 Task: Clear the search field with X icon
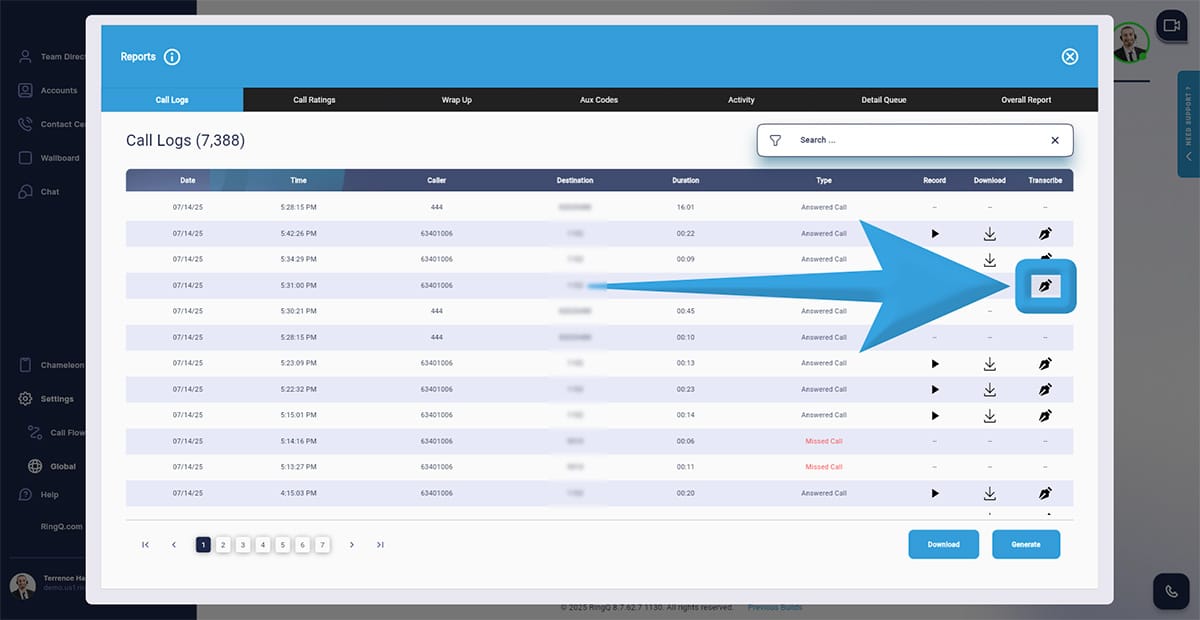coord(1054,141)
